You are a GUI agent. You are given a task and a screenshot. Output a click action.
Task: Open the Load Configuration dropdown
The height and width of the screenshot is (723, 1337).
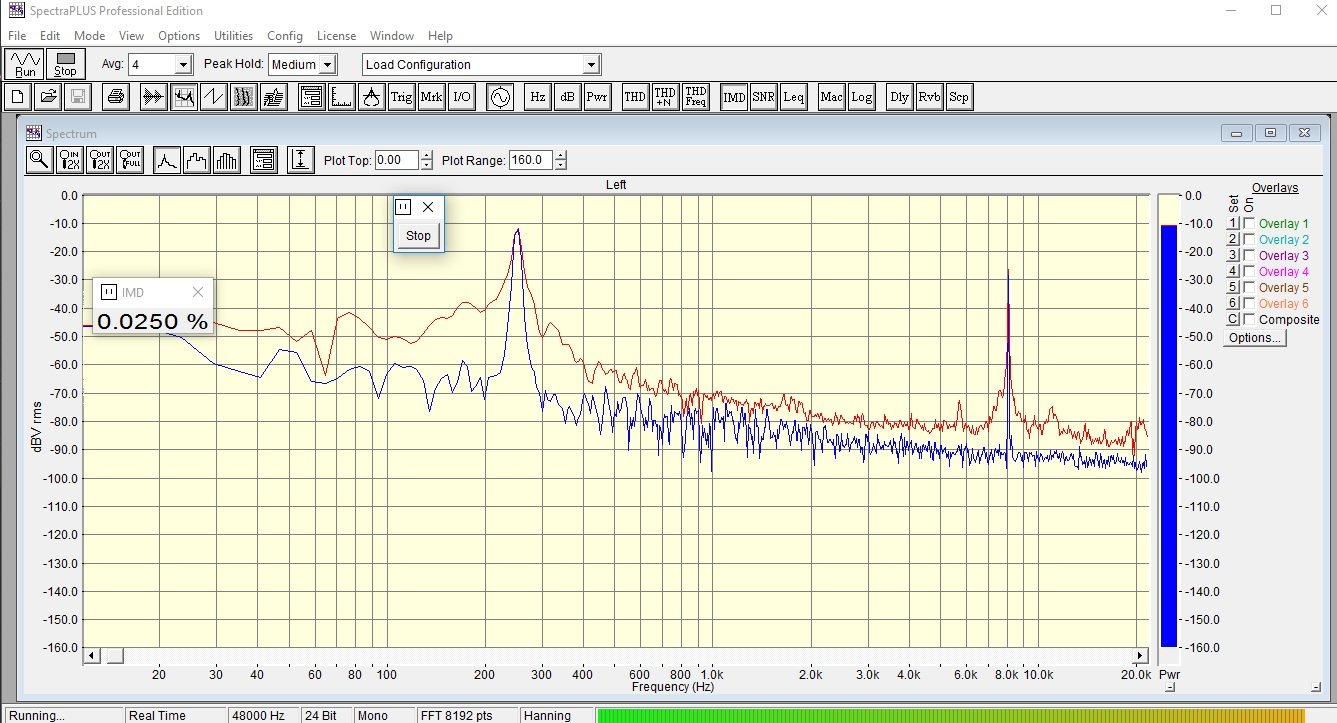591,65
